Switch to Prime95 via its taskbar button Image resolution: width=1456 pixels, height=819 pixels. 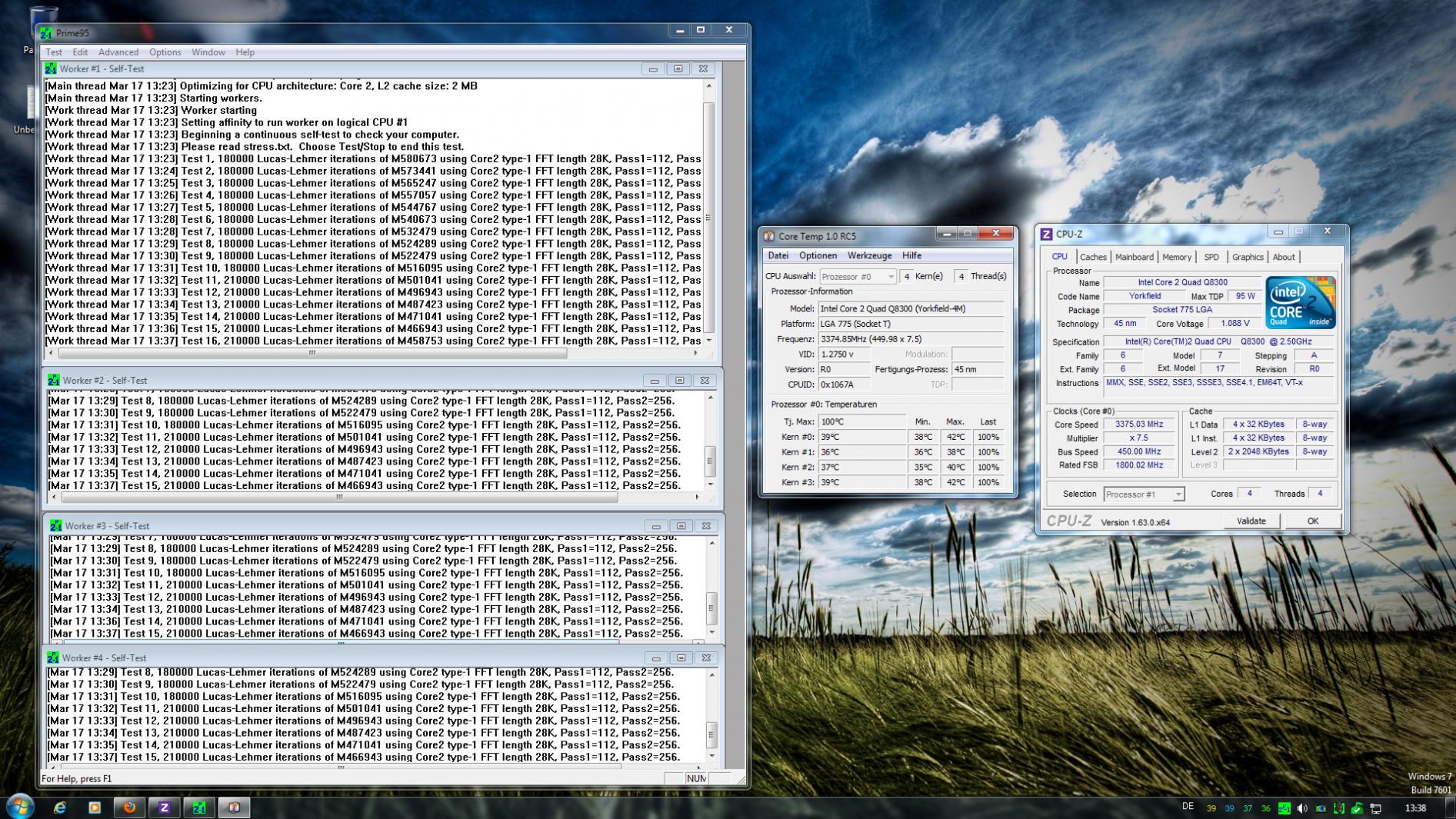click(199, 807)
